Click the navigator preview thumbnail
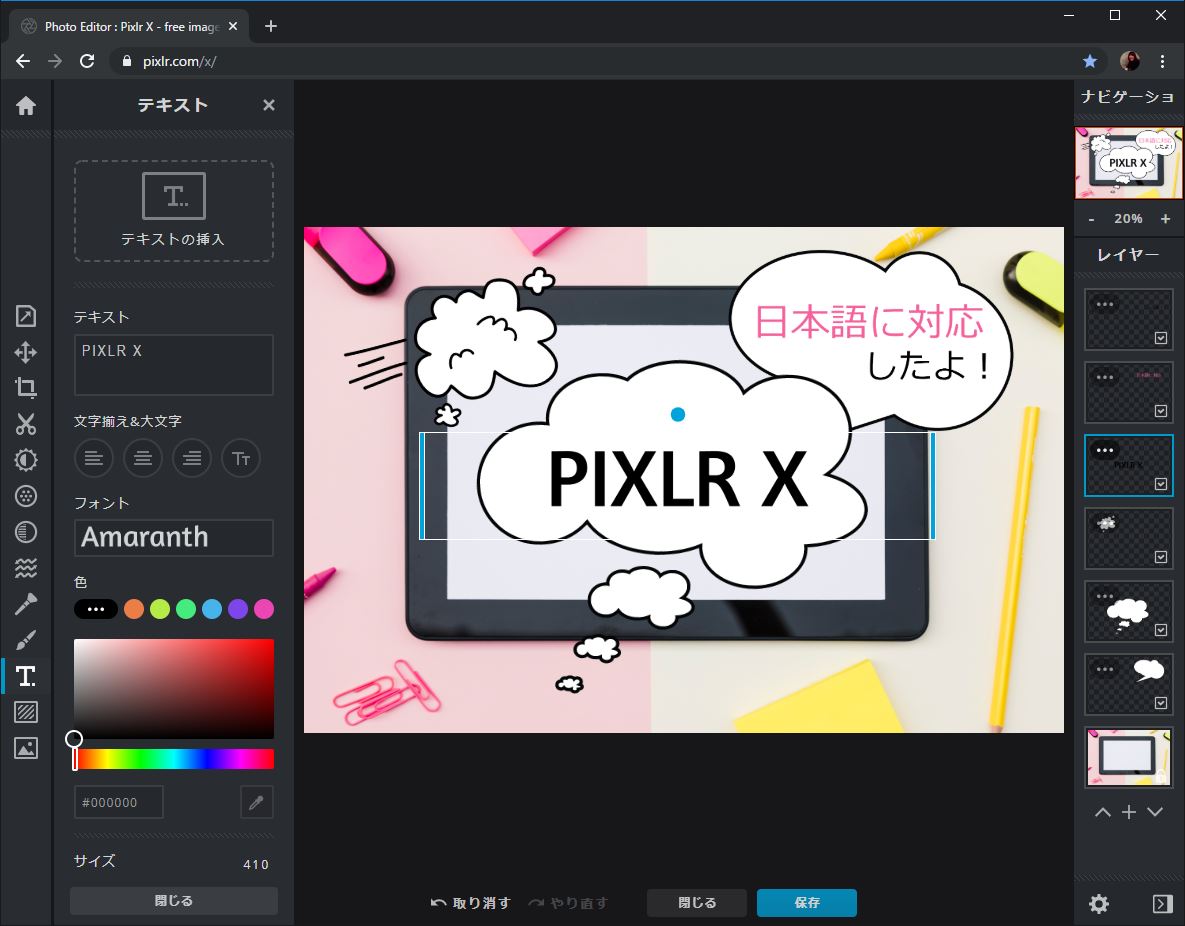The height and width of the screenshot is (926, 1185). pyautogui.click(x=1128, y=163)
